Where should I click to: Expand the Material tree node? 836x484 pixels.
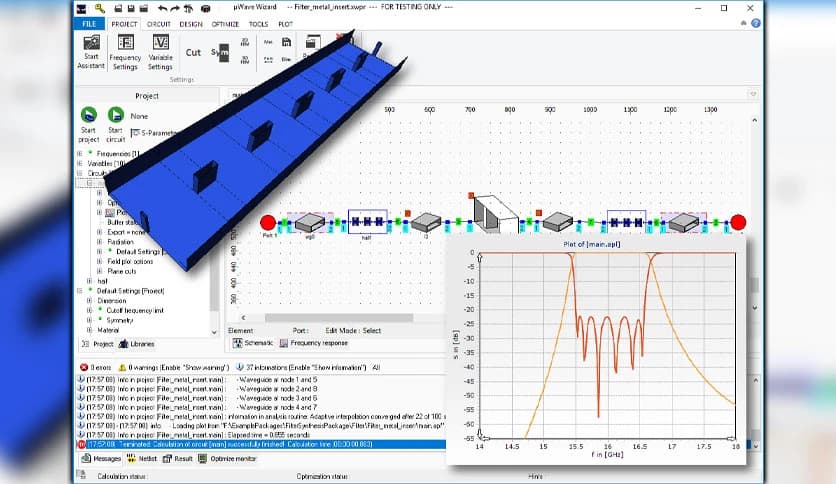coord(89,330)
